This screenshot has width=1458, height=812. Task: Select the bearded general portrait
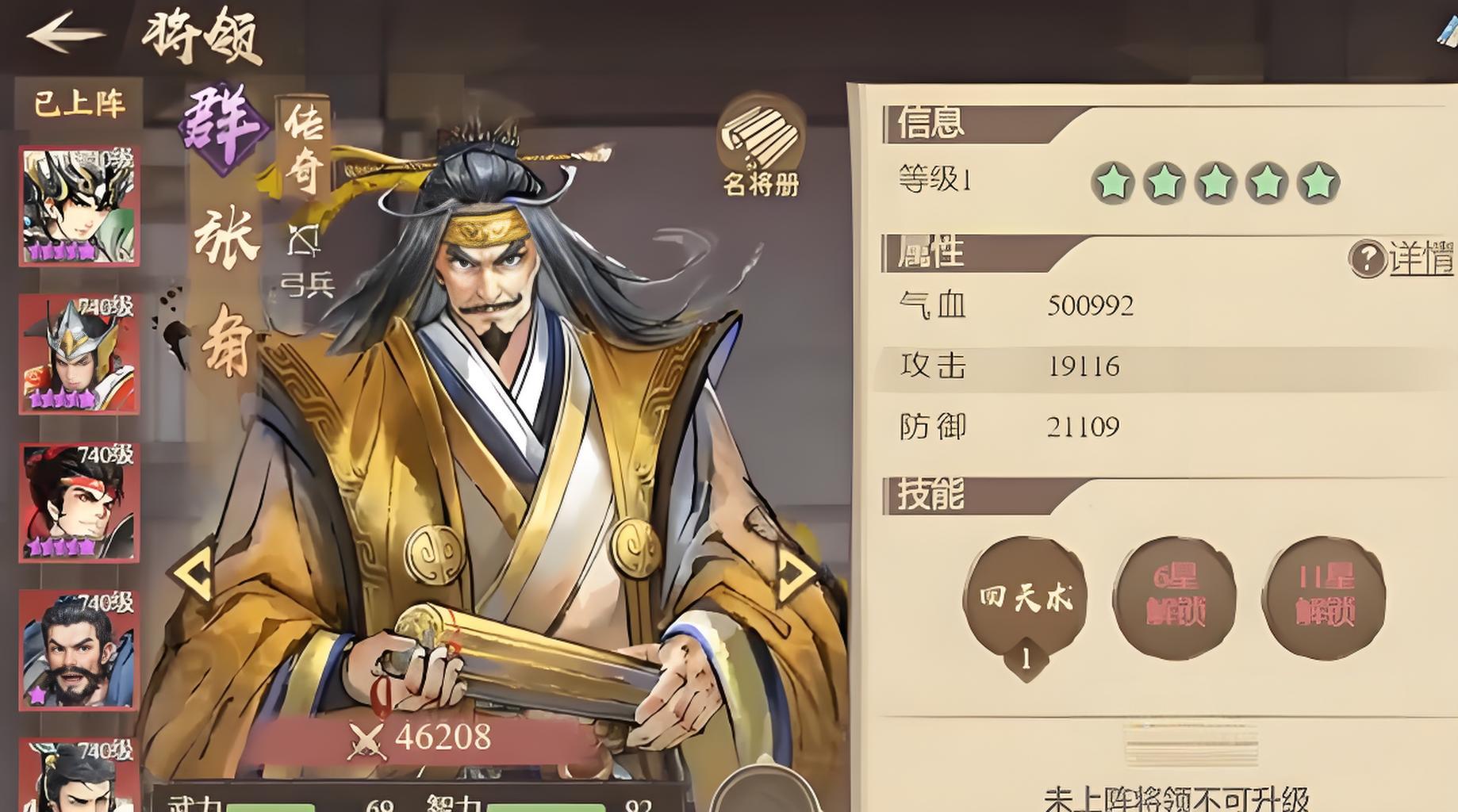coord(79,650)
